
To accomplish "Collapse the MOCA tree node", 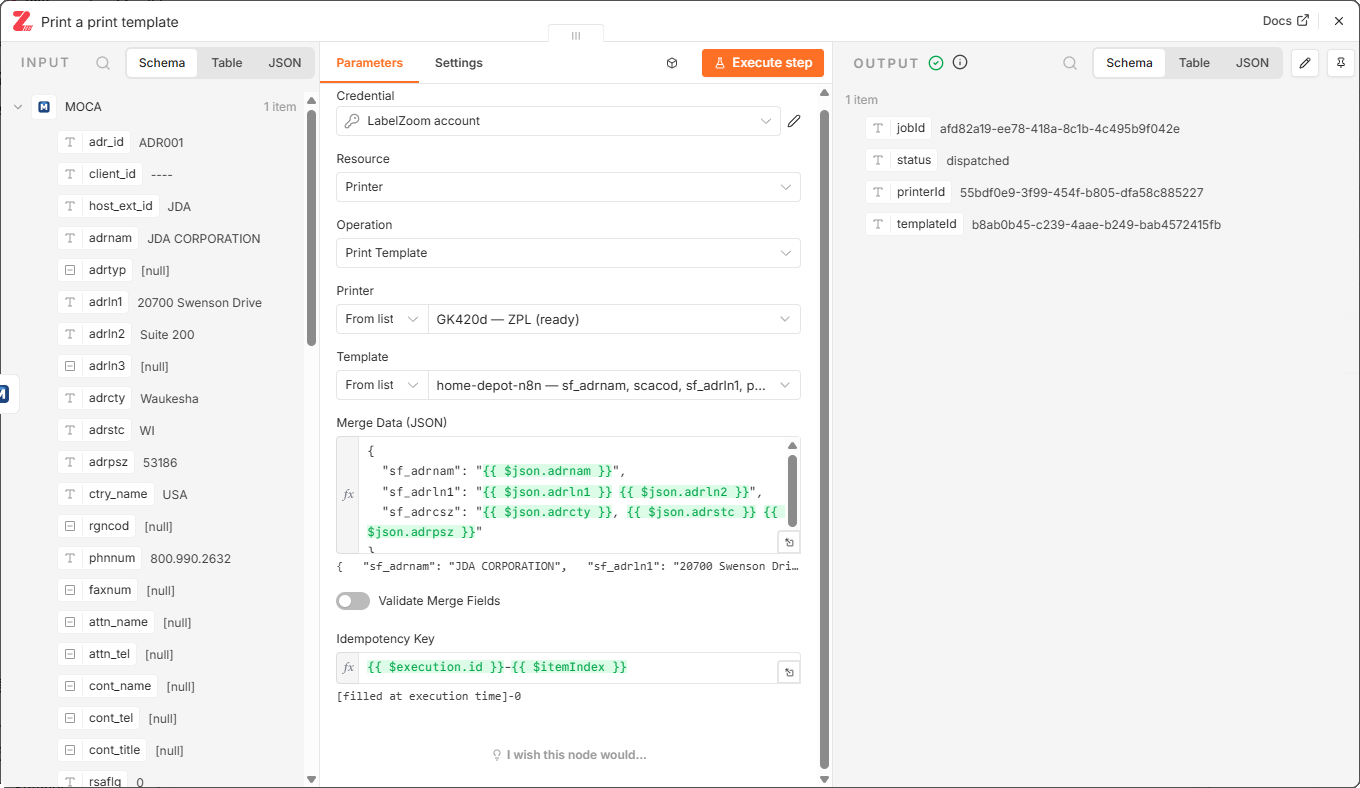I will point(18,107).
